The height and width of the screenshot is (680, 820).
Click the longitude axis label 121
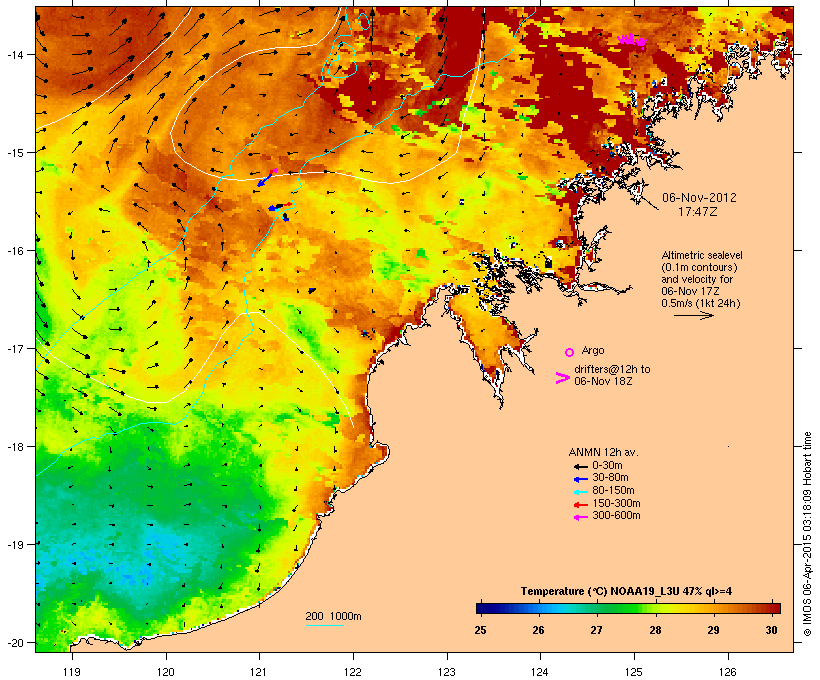(x=259, y=672)
